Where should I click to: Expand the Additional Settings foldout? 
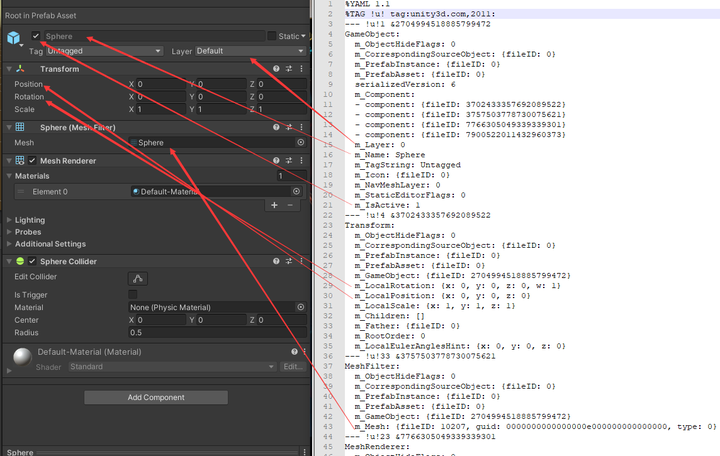pyautogui.click(x=49, y=244)
